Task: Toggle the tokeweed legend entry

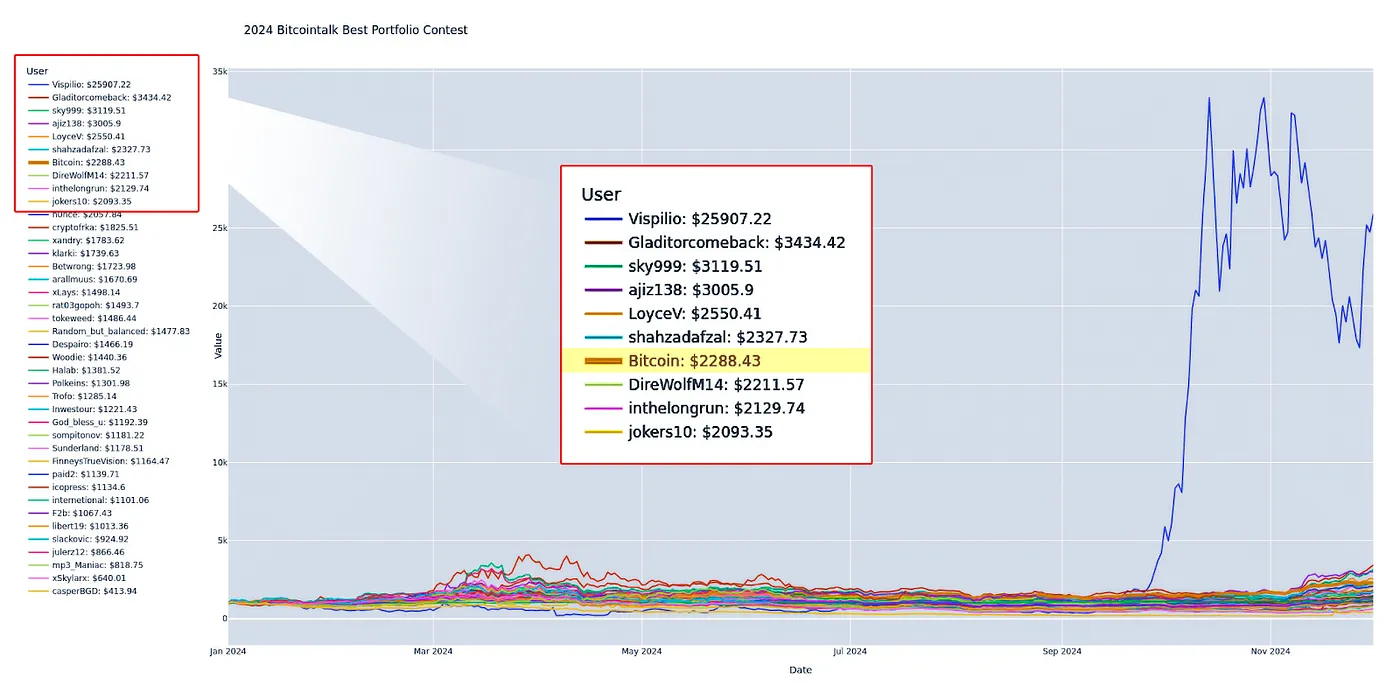Action: tap(82, 318)
